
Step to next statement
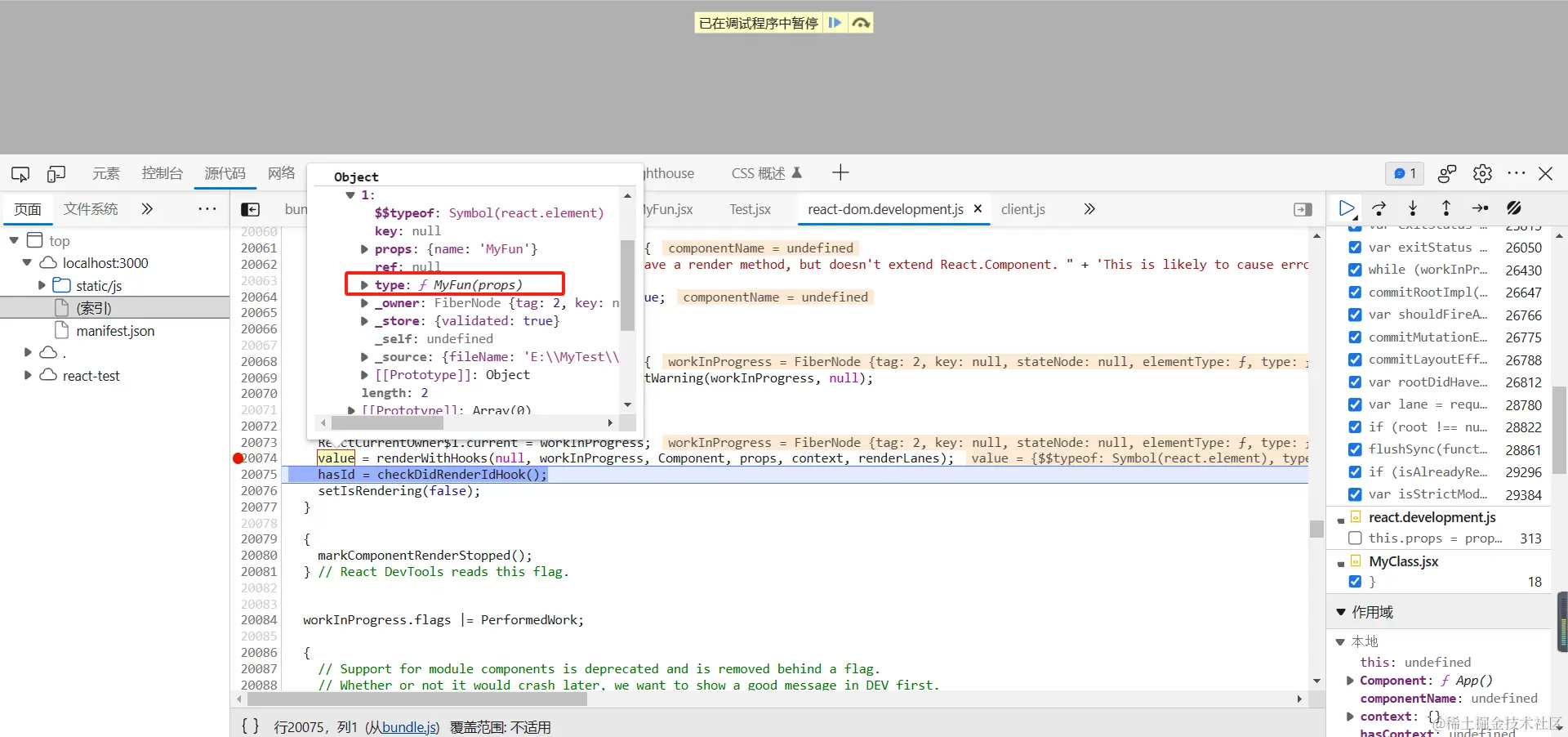[x=1480, y=208]
